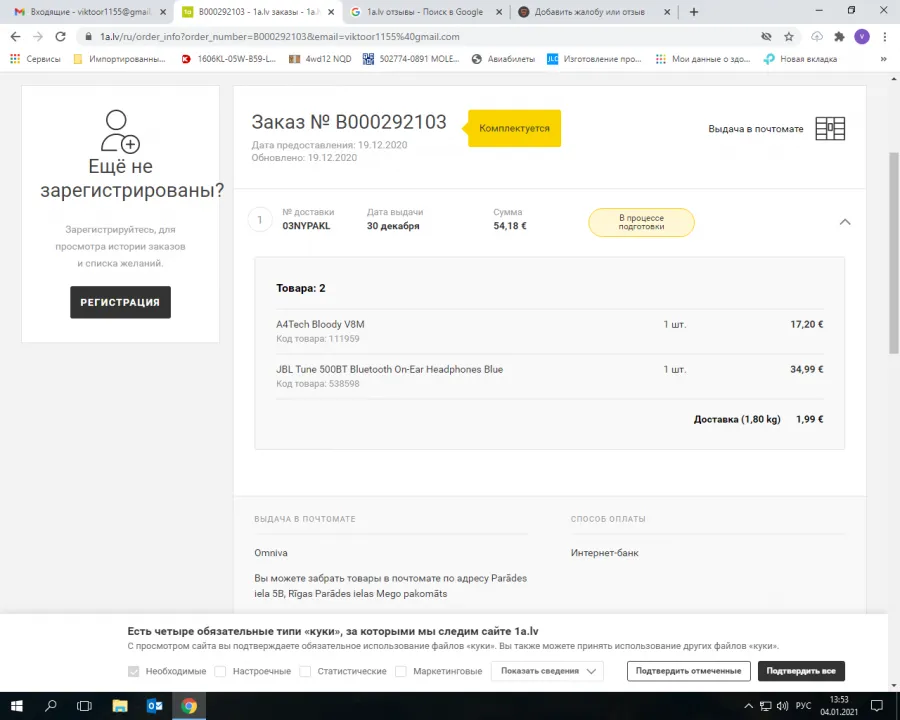Click volume icon in system tray
Screen dimensions: 900x720
782,706
